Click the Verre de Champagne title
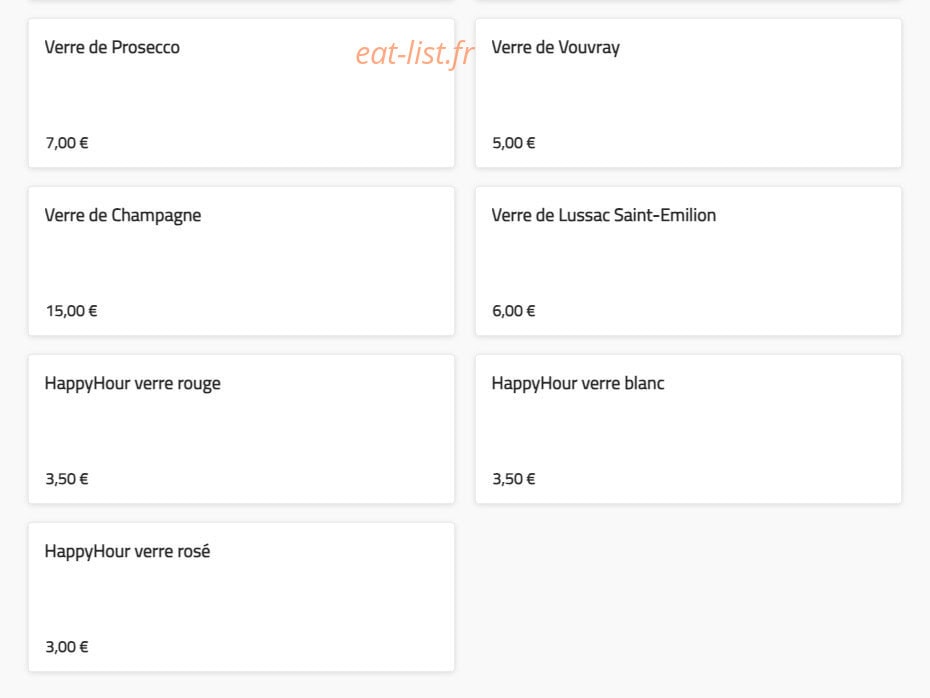 123,216
